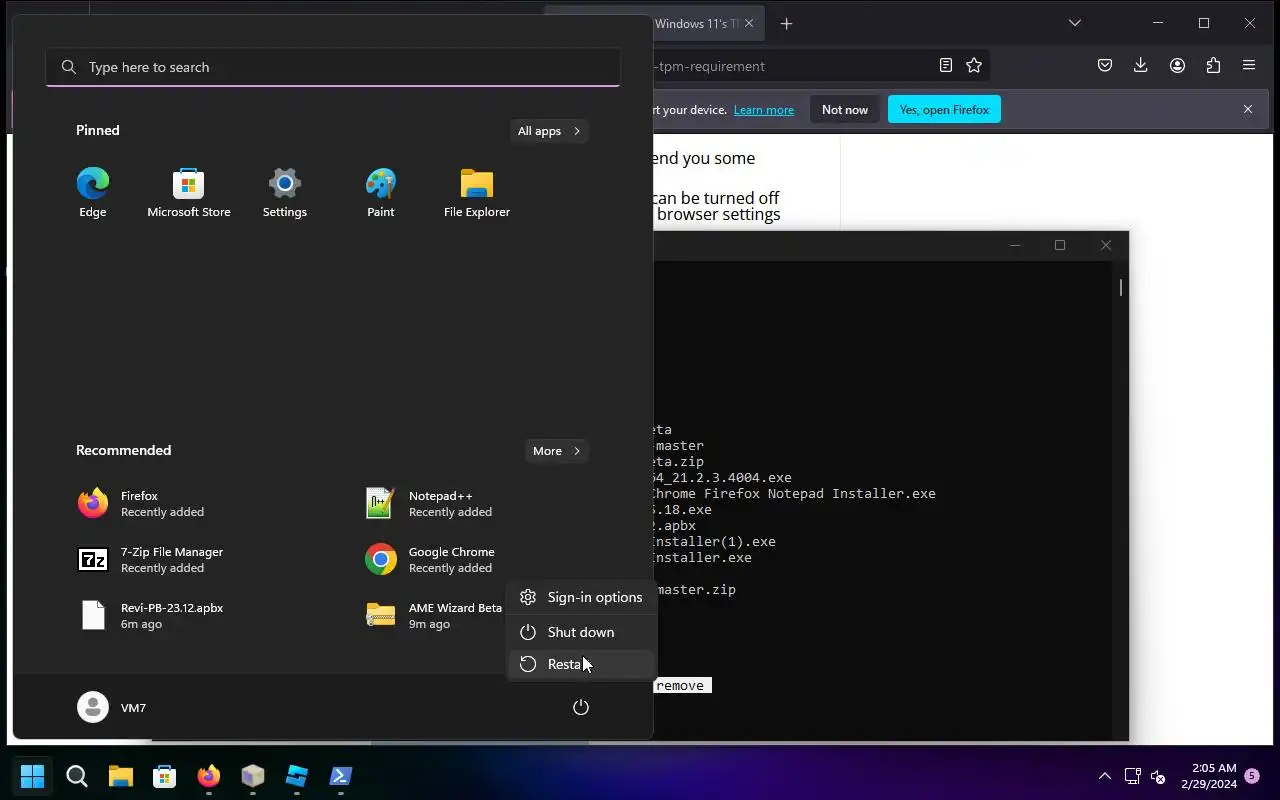List all Firefox tabs dropdown
The height and width of the screenshot is (800, 1280).
[1075, 23]
